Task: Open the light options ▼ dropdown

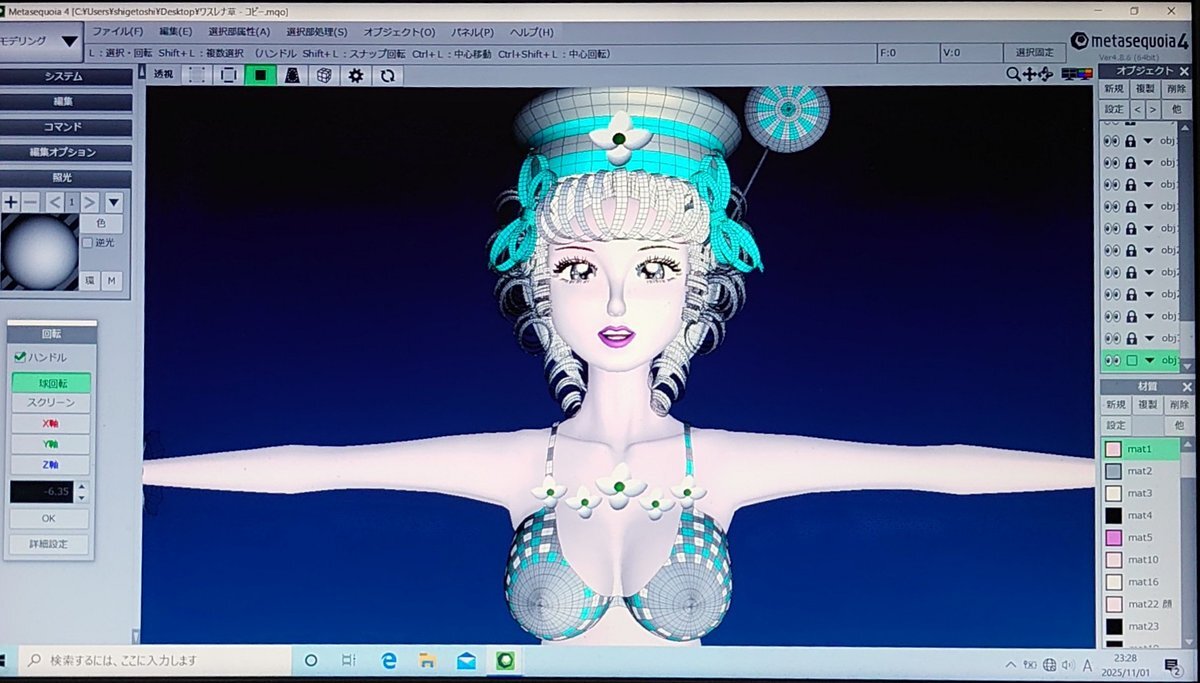Action: coord(113,202)
